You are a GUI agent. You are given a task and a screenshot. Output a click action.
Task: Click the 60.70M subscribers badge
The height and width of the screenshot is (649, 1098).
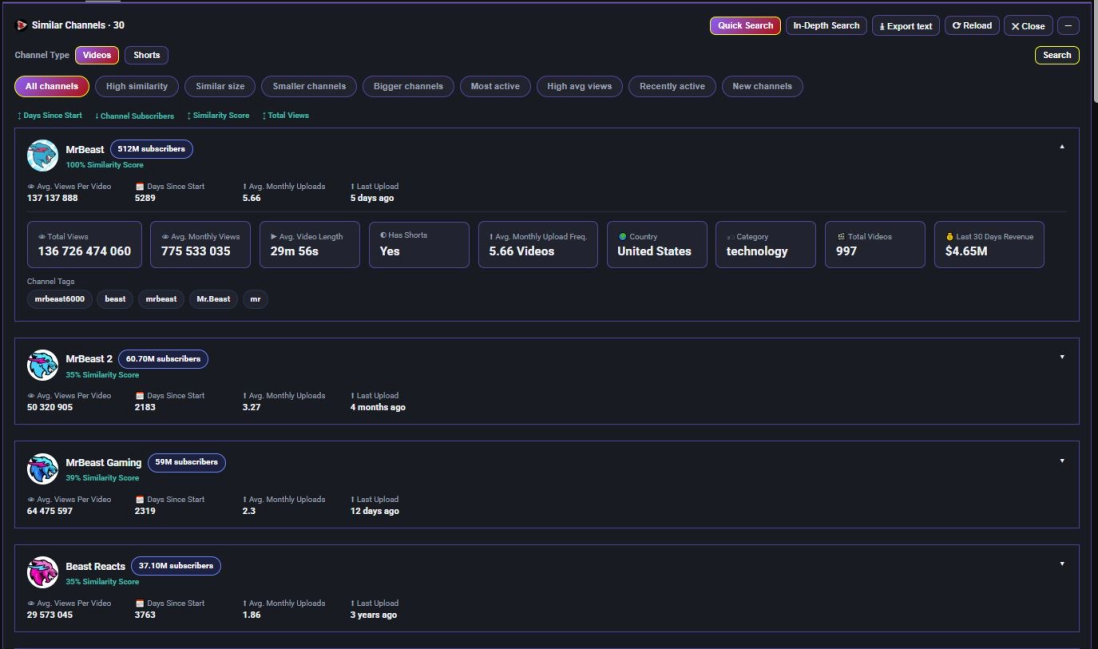tap(163, 358)
